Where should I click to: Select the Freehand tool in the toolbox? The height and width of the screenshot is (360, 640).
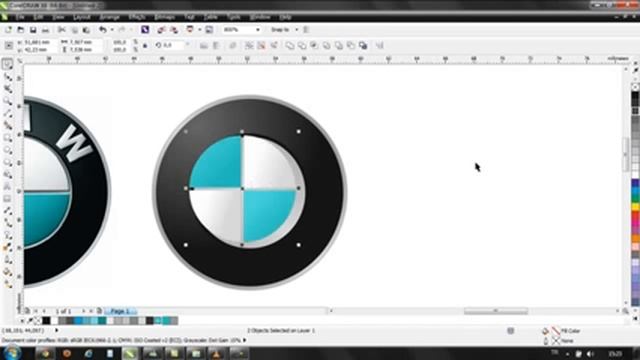pyautogui.click(x=7, y=113)
